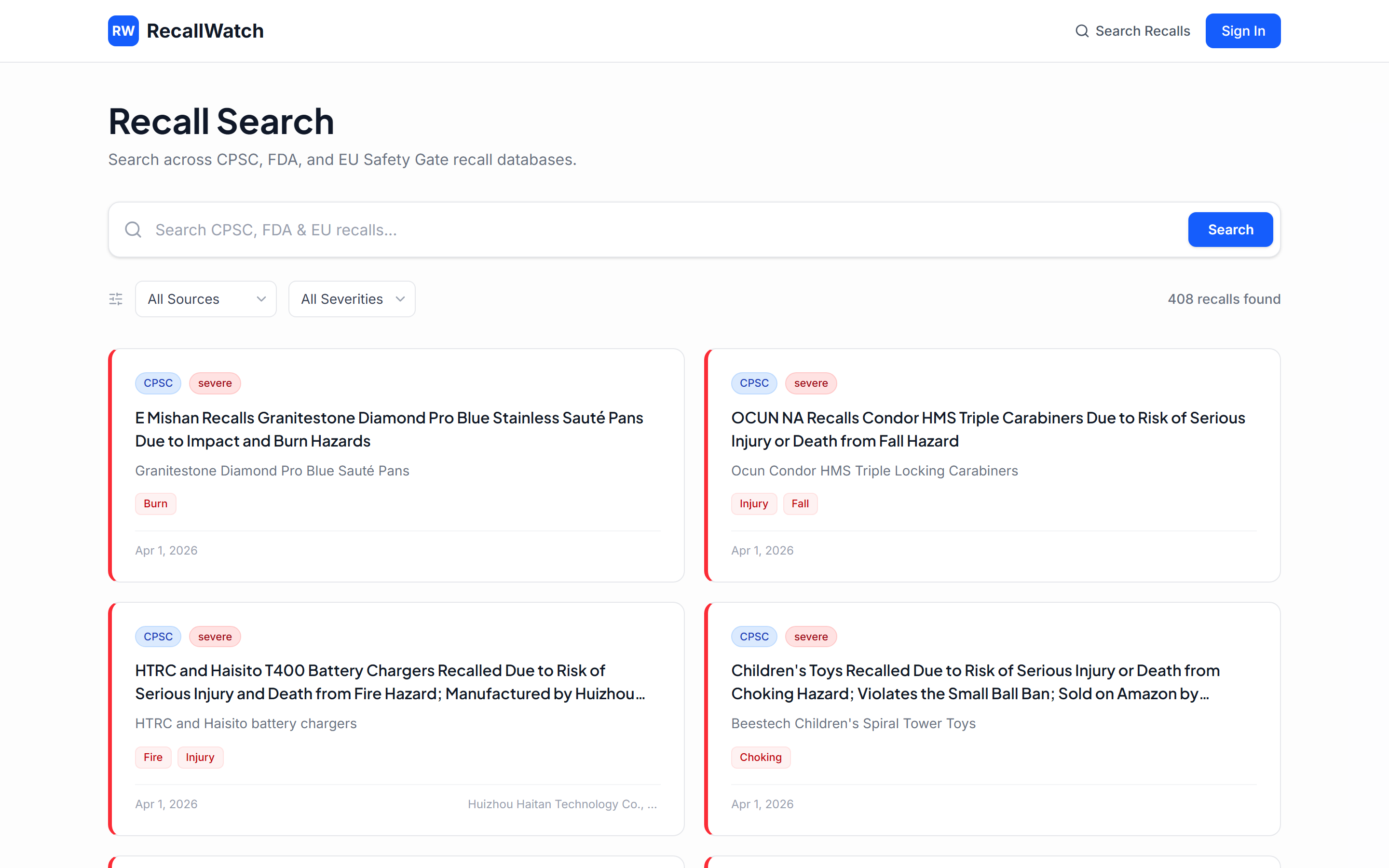Click the magnifying glass inside the search field
This screenshot has height=868, width=1389.
[x=133, y=229]
